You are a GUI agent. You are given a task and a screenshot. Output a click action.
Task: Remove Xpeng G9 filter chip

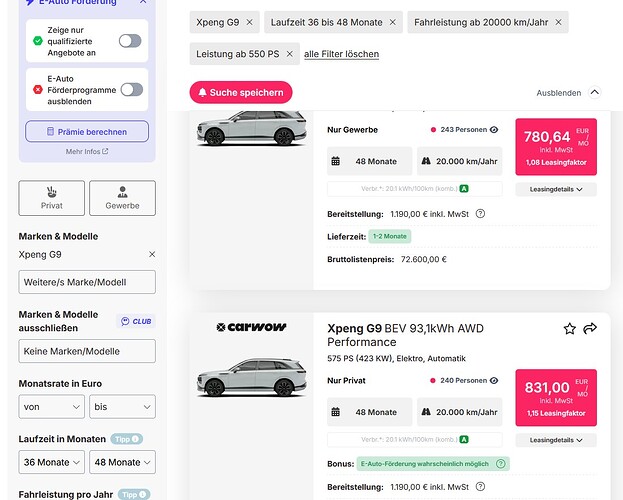coord(250,22)
